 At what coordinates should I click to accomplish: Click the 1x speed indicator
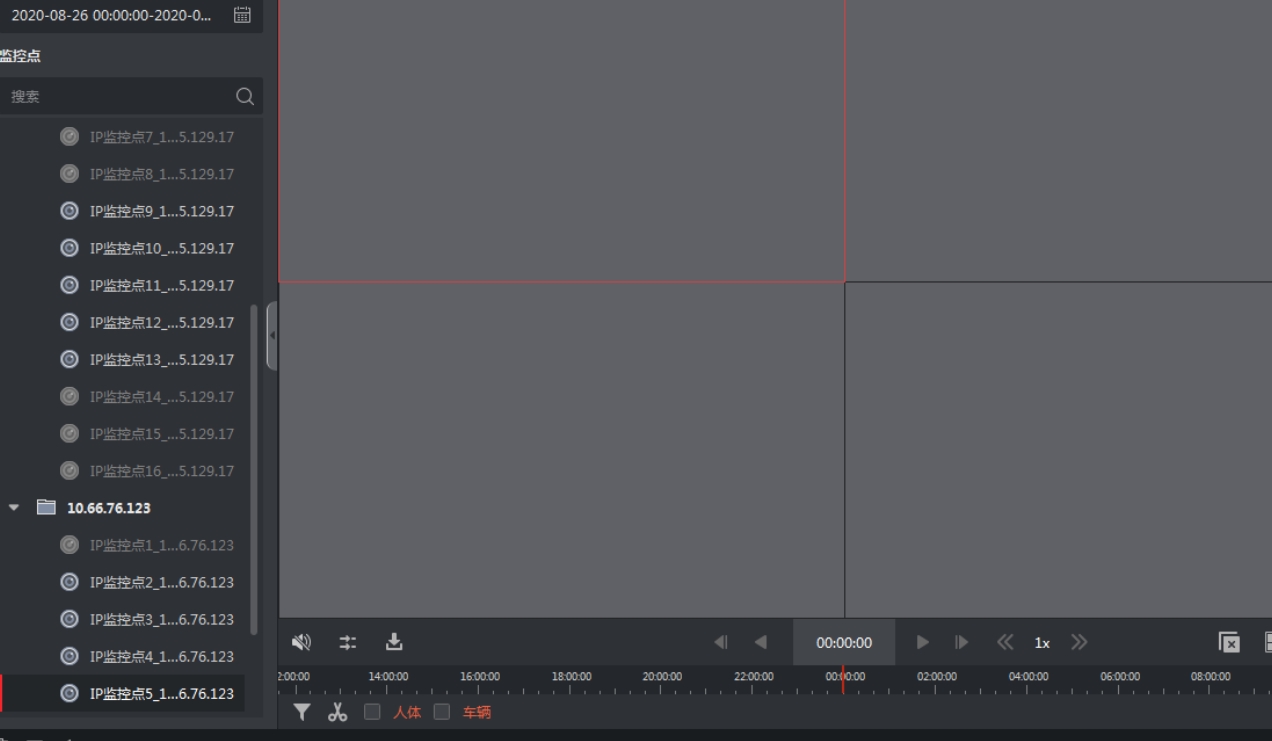click(x=1042, y=643)
